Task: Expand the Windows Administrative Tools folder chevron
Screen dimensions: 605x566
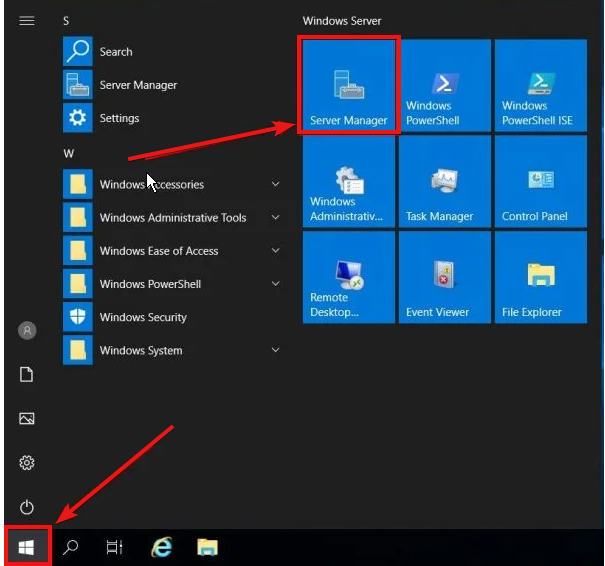Action: tap(275, 218)
